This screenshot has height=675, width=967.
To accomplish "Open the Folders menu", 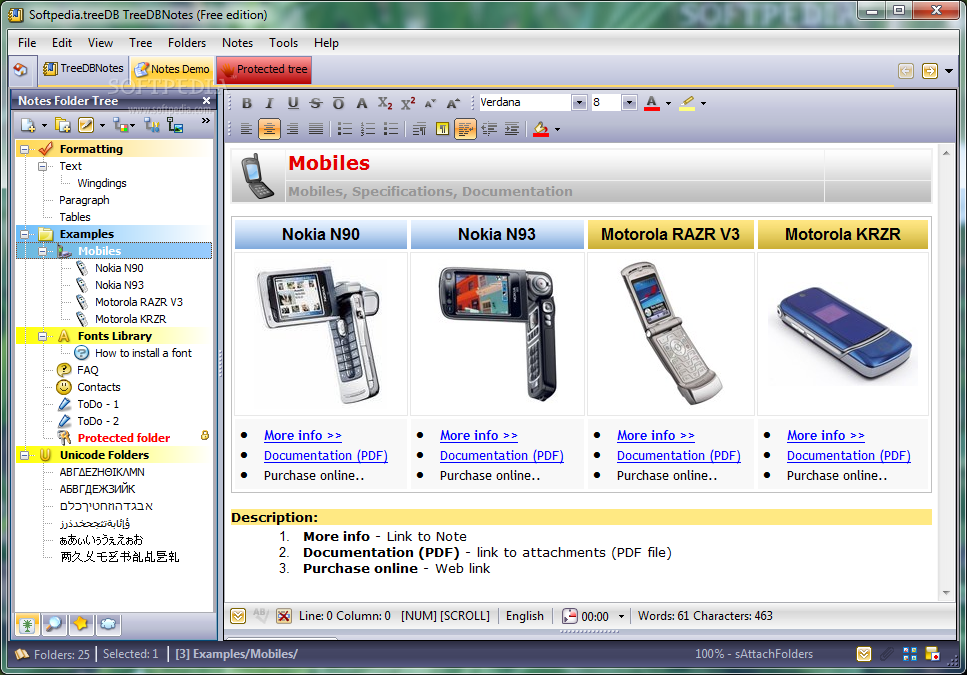I will point(187,43).
